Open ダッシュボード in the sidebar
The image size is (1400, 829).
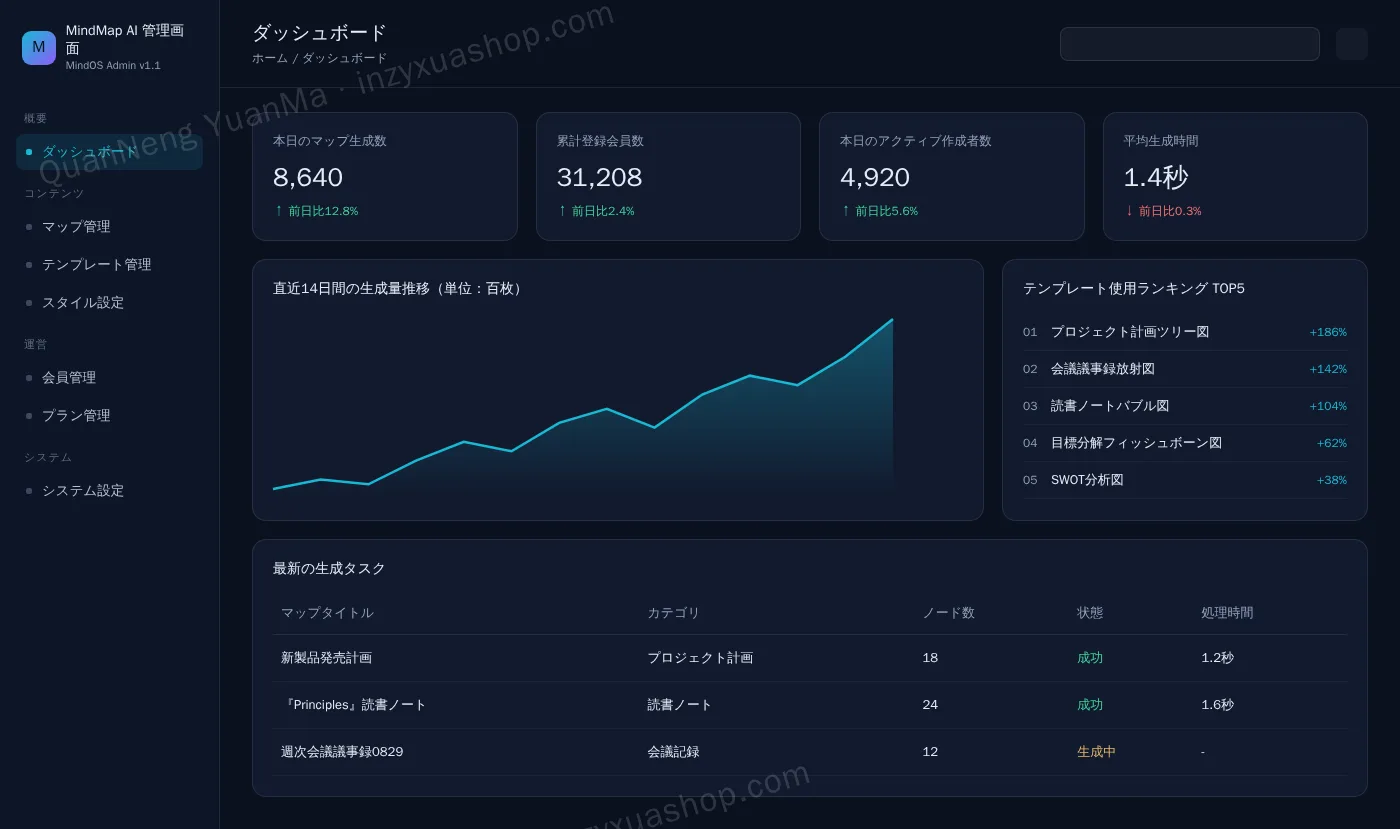(x=109, y=152)
